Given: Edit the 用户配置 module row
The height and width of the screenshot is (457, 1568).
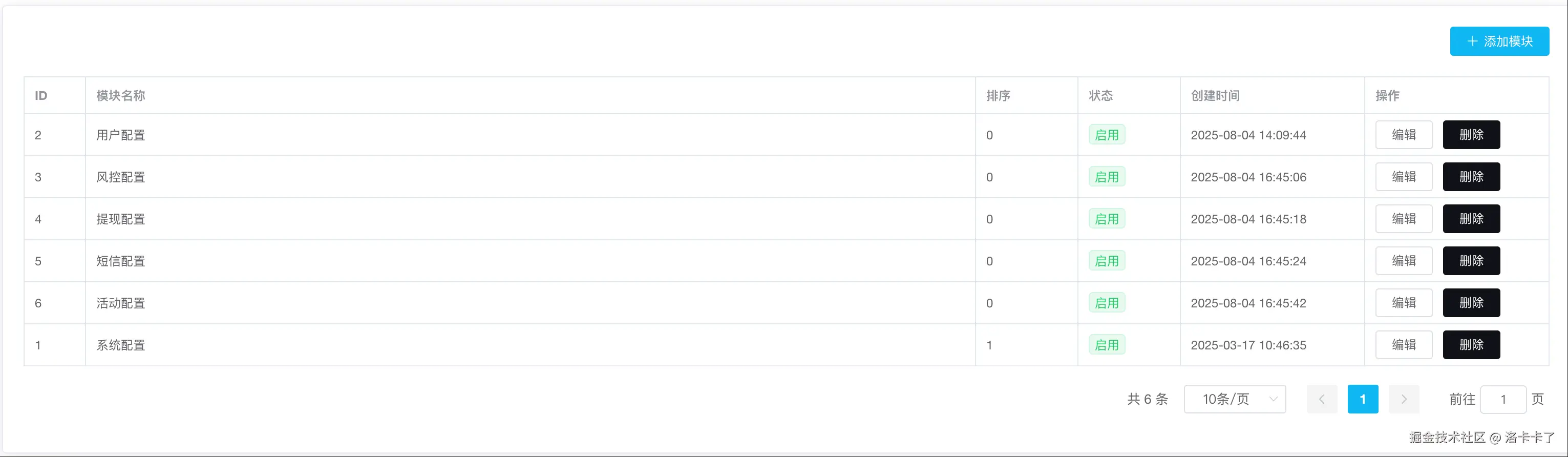Looking at the screenshot, I should pyautogui.click(x=1404, y=135).
